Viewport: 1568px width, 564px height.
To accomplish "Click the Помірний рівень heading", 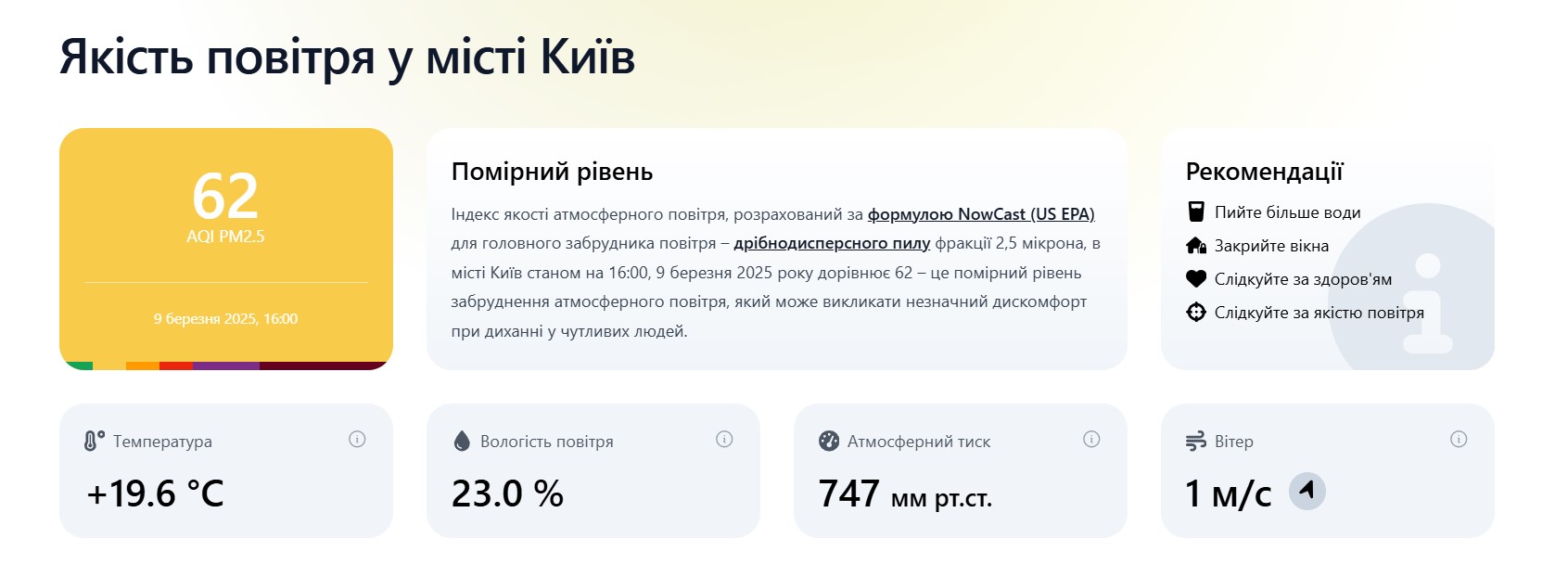I will [552, 172].
